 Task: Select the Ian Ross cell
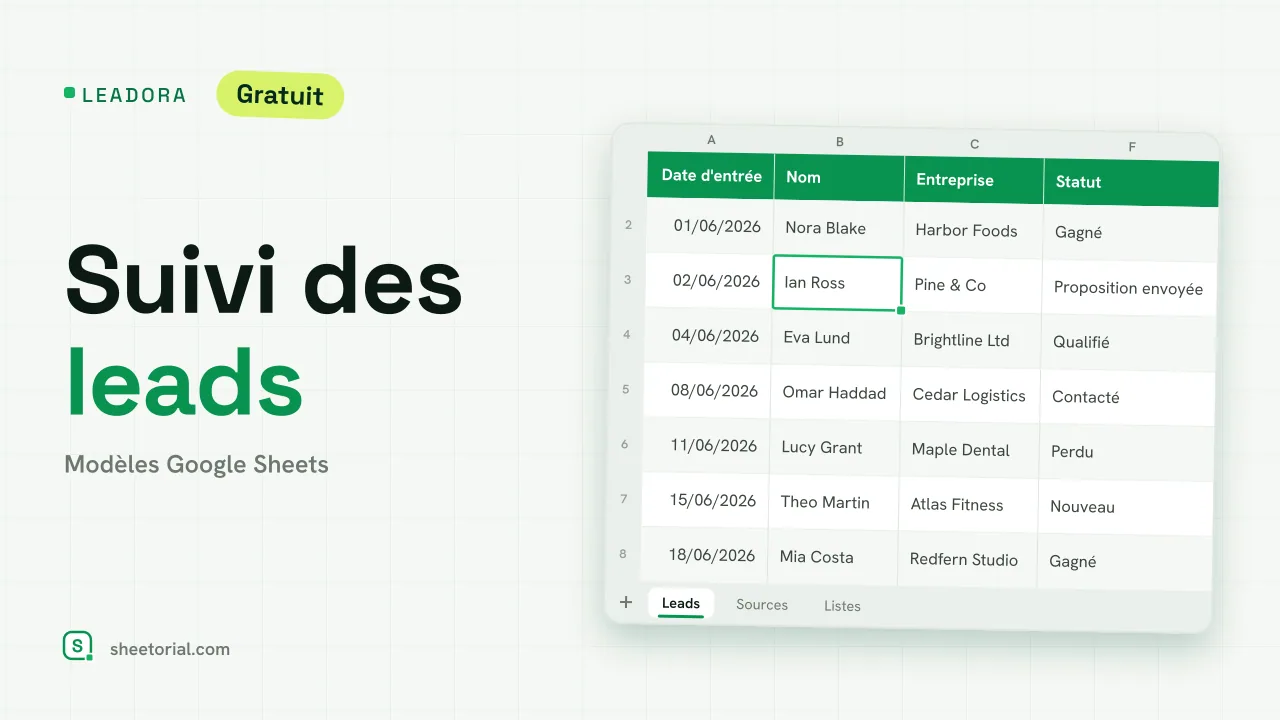pos(838,283)
